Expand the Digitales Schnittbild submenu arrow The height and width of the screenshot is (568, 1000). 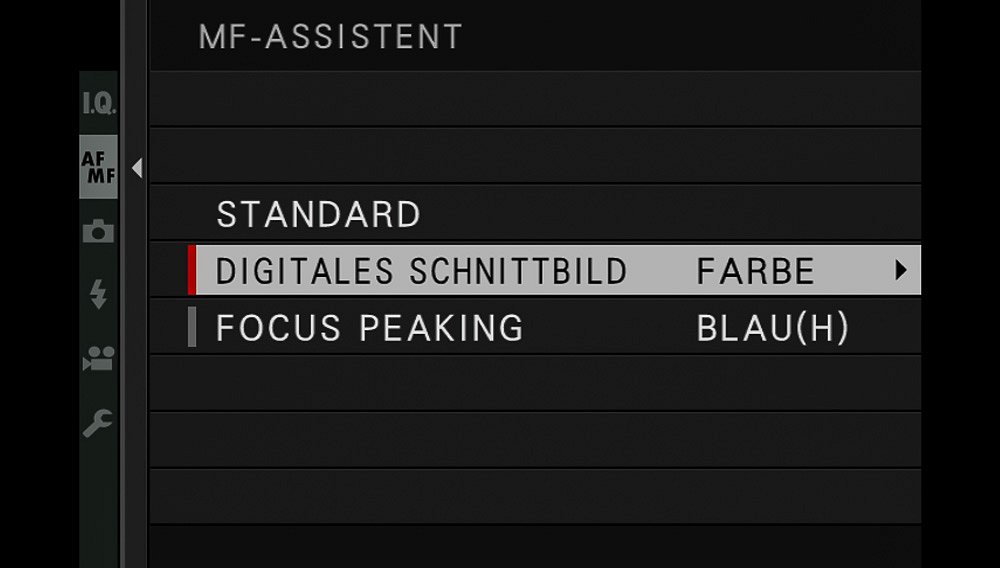(x=901, y=270)
